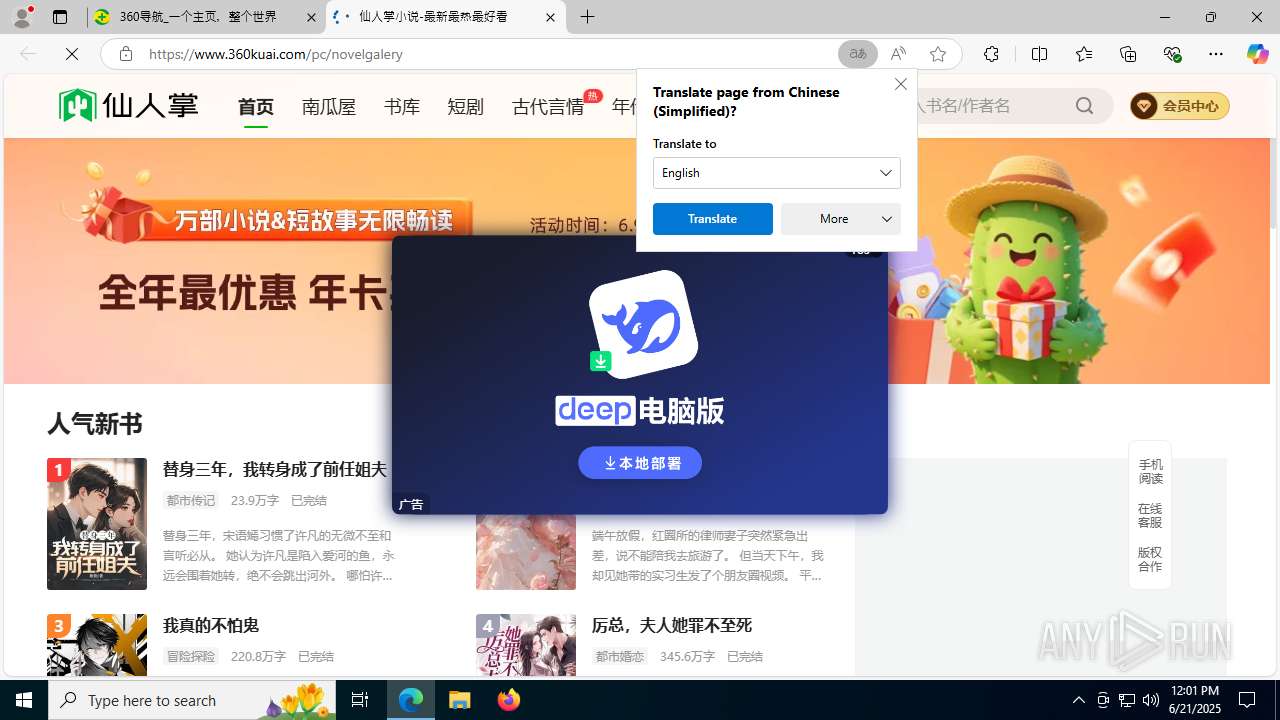This screenshot has height=720, width=1280.
Task: Expand the Translate to language dropdown
Action: click(x=777, y=173)
